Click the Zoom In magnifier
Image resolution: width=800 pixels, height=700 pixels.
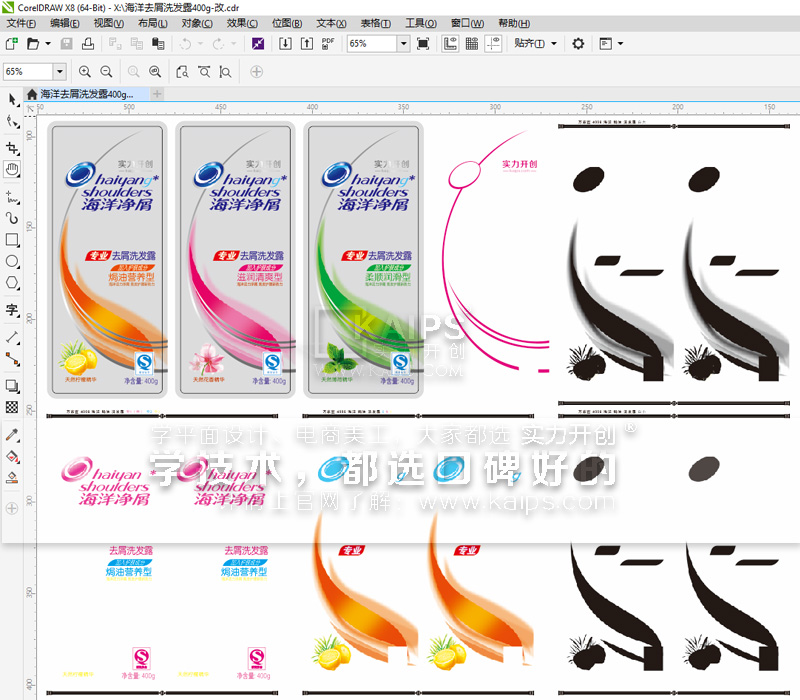(x=85, y=72)
